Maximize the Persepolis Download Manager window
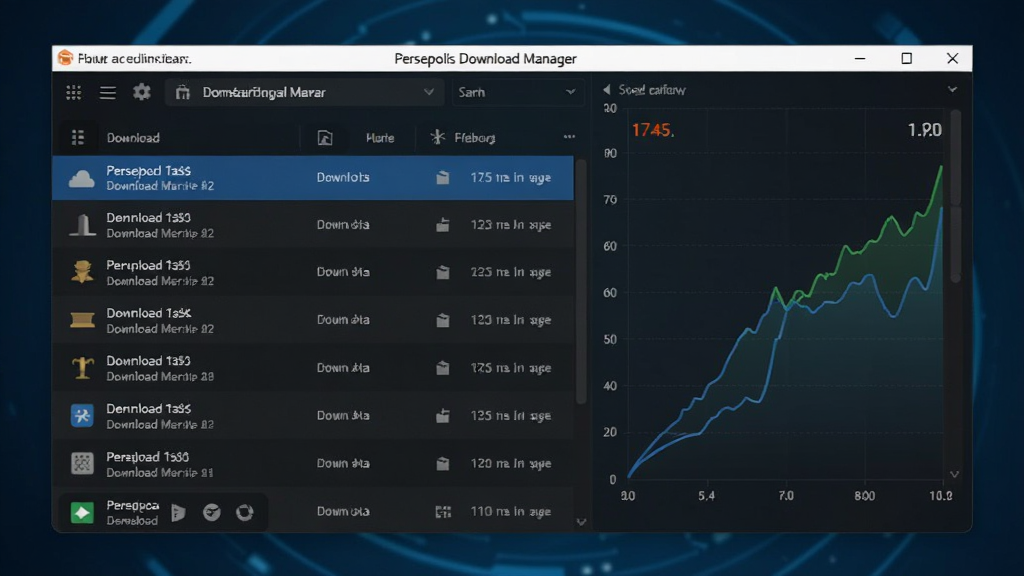 [906, 58]
